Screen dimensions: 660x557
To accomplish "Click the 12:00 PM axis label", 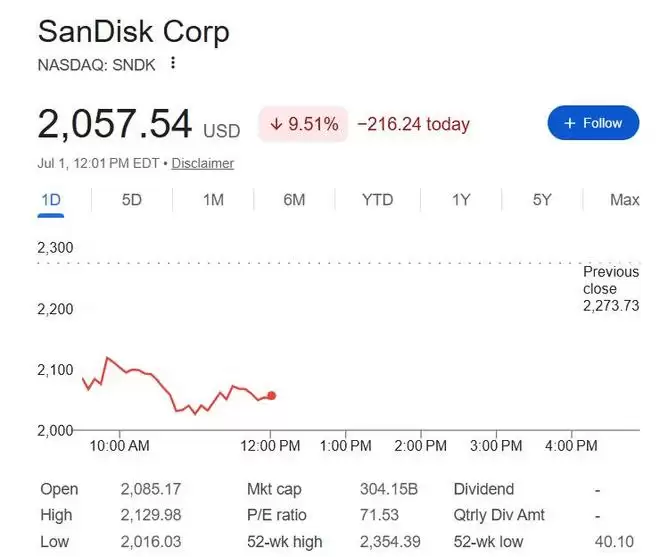I will tap(270, 445).
